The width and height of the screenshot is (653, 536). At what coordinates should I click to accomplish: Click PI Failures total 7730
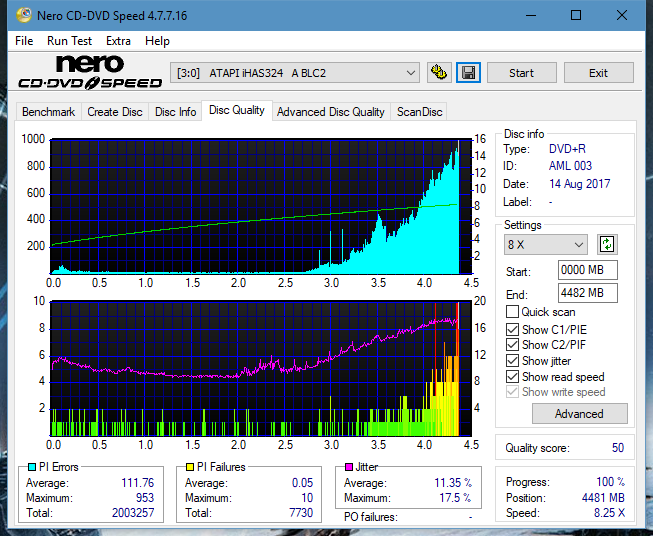pos(301,513)
